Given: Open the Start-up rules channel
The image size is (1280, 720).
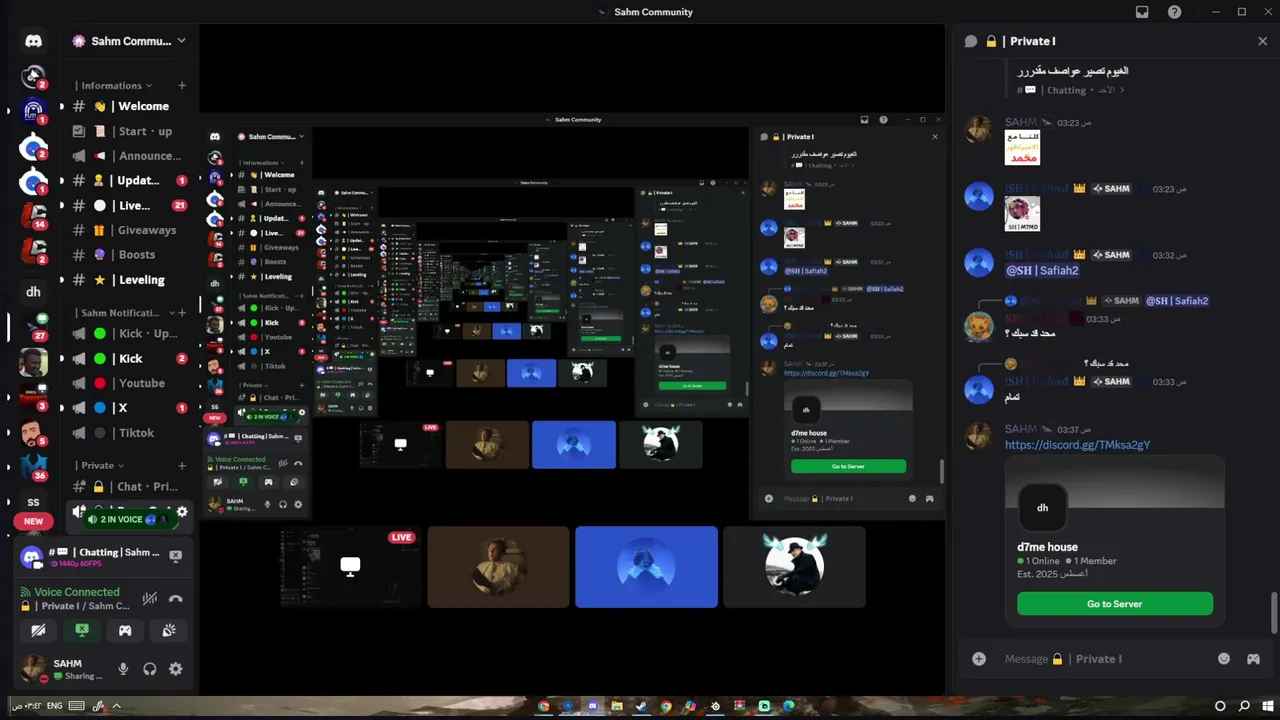Looking at the screenshot, I should point(130,131).
